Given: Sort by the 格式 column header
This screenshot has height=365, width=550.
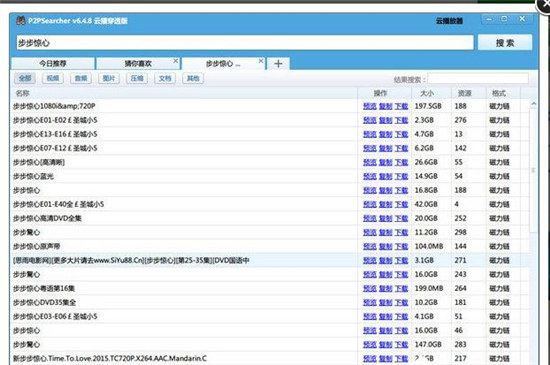Looking at the screenshot, I should coord(503,93).
